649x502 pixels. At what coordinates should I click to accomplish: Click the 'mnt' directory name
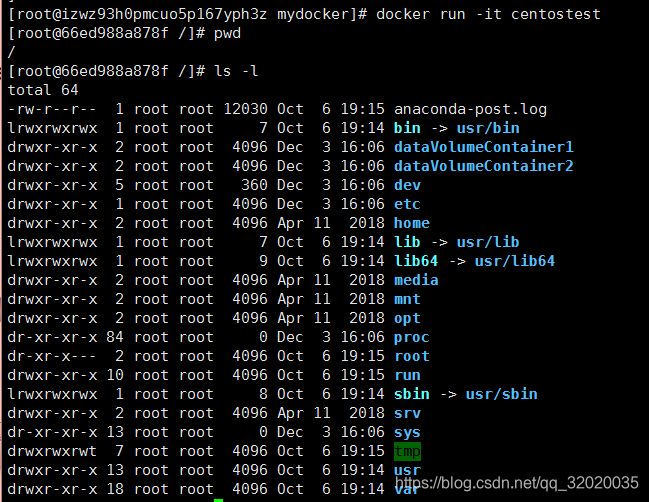coord(407,300)
